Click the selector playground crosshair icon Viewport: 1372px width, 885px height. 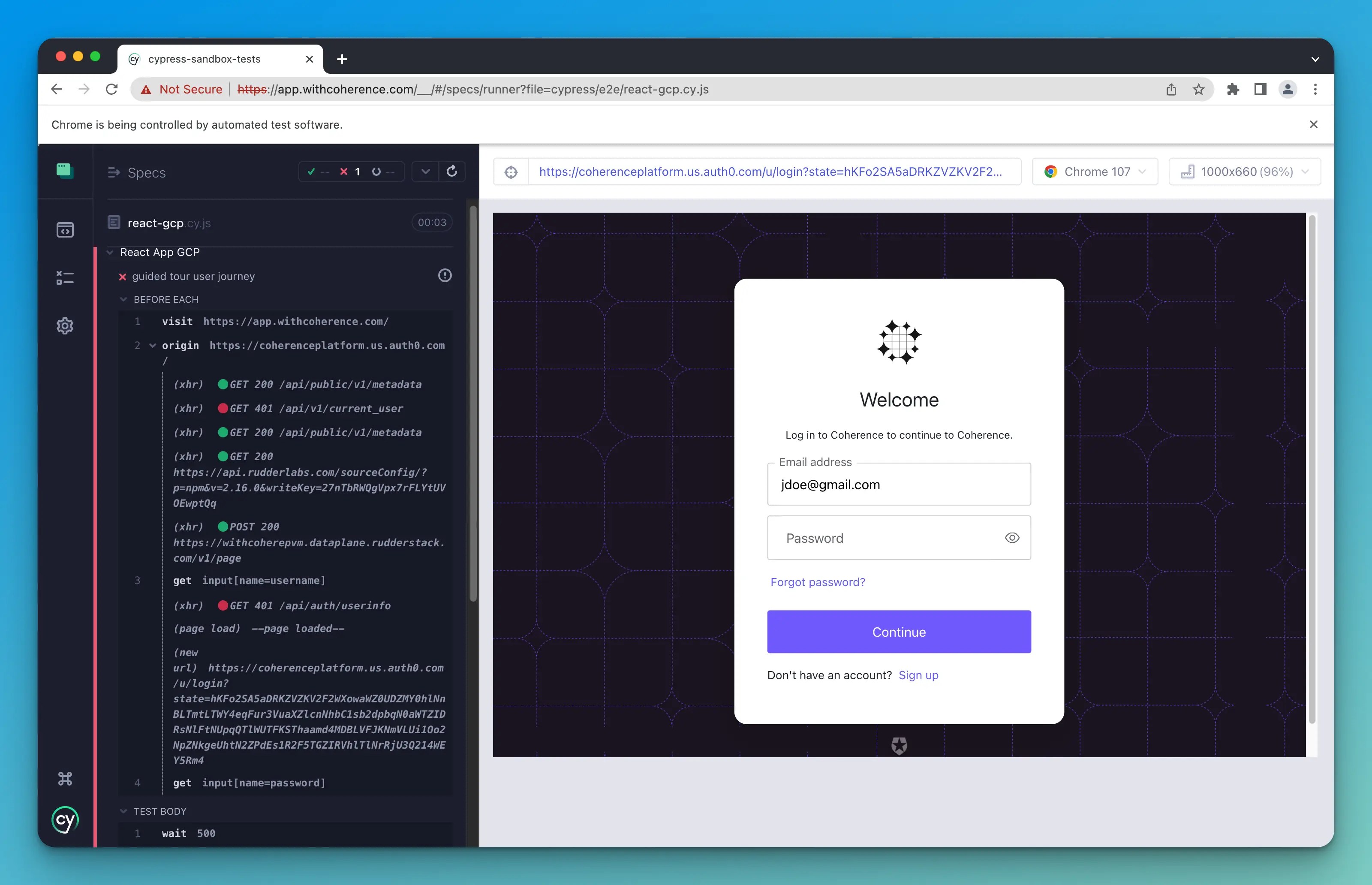511,172
